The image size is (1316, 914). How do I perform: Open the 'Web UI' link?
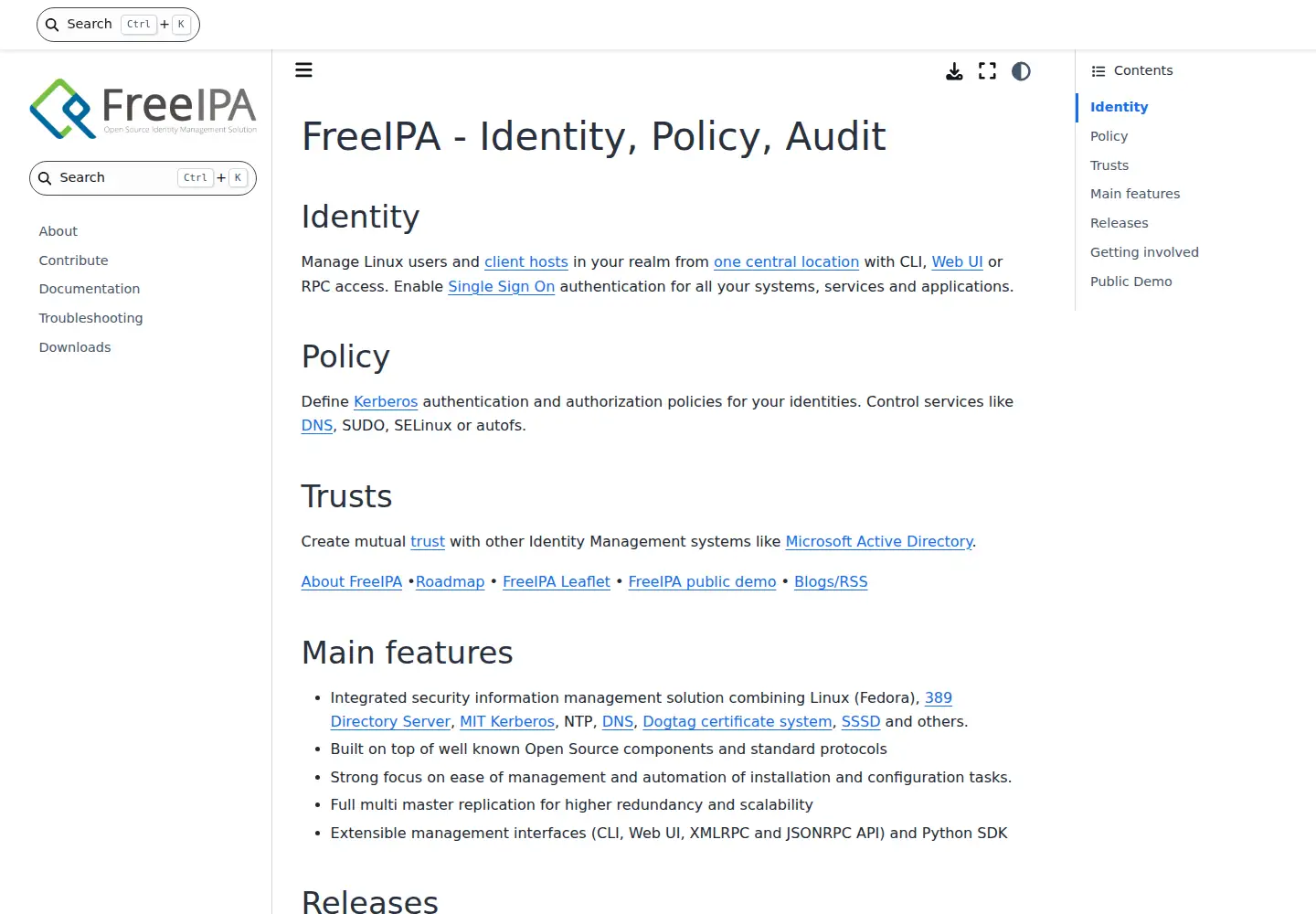click(958, 262)
